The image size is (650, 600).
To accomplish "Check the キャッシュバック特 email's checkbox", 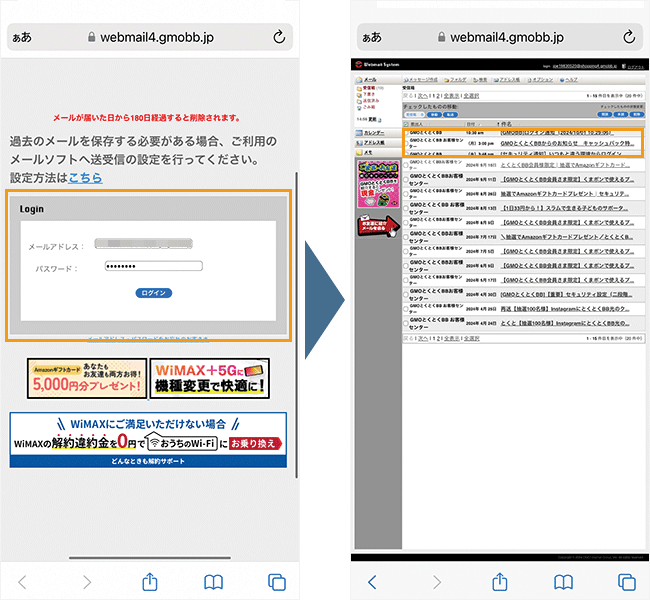I will pyautogui.click(x=406, y=143).
